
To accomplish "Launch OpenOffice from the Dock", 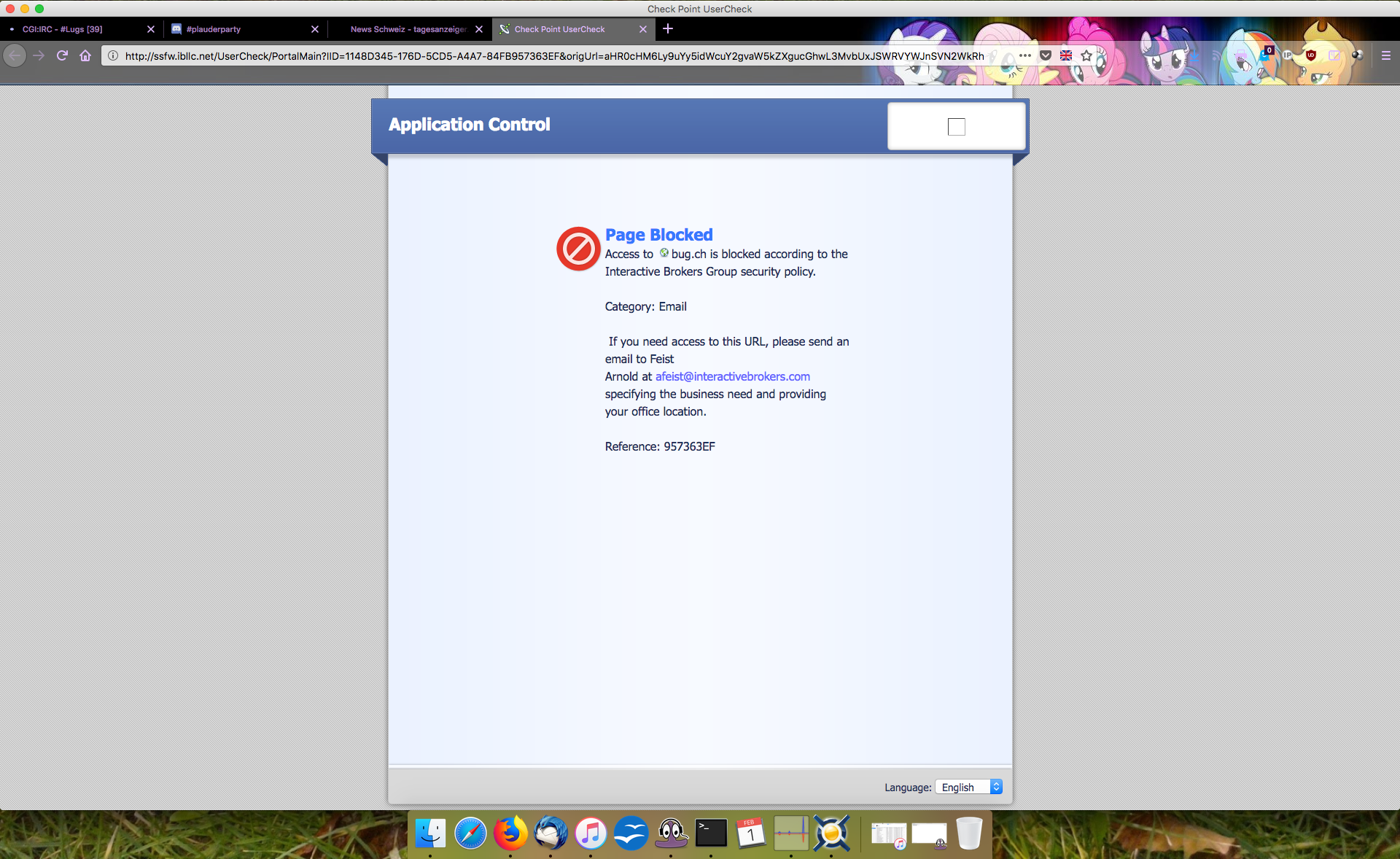I will (x=631, y=833).
